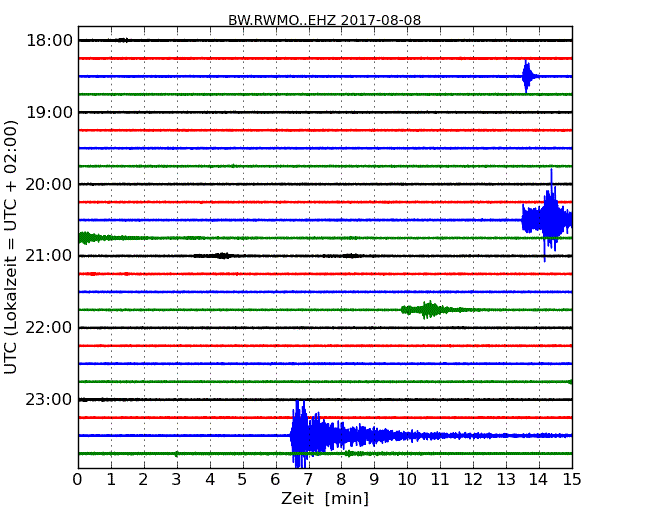Image resolution: width=650 pixels, height=520 pixels.
Task: Click the 22:00 time label
Action: pos(49,328)
